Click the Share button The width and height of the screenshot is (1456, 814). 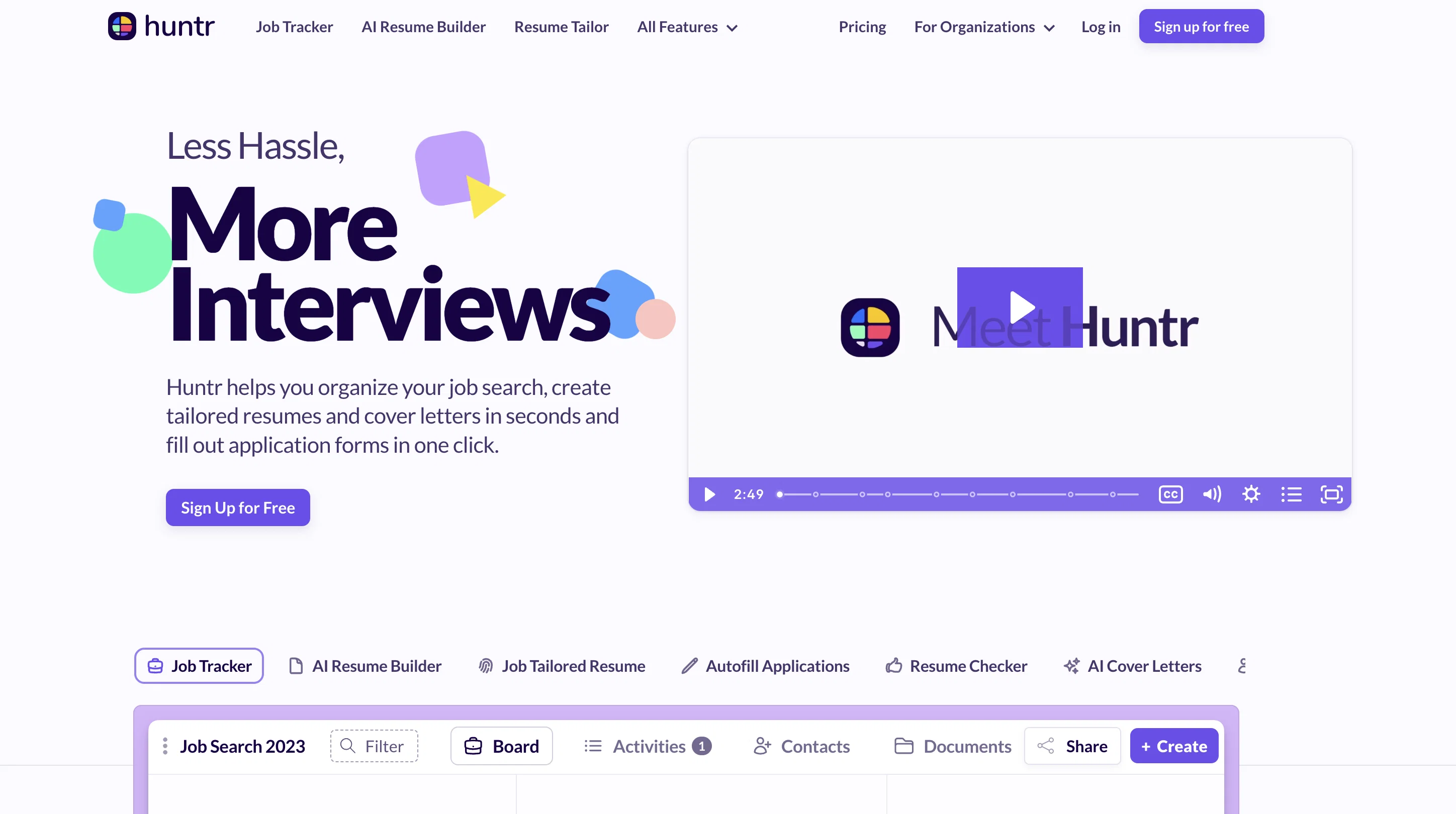click(x=1072, y=746)
